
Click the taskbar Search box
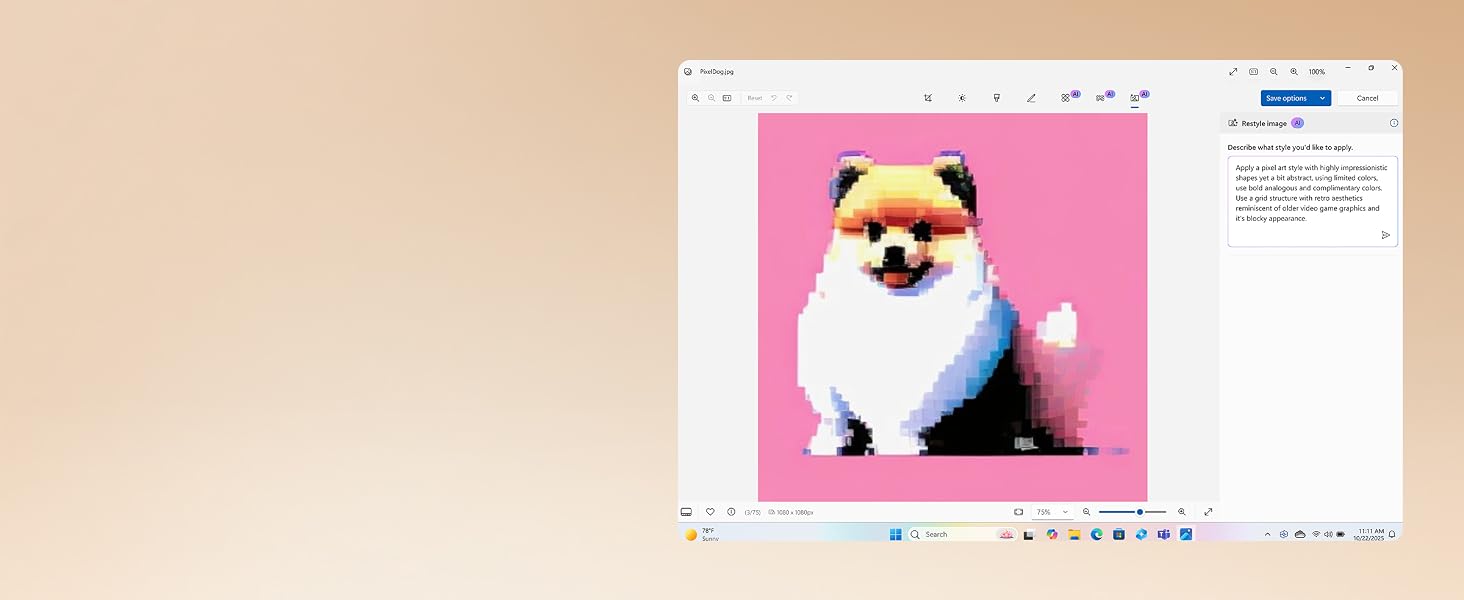tap(963, 534)
